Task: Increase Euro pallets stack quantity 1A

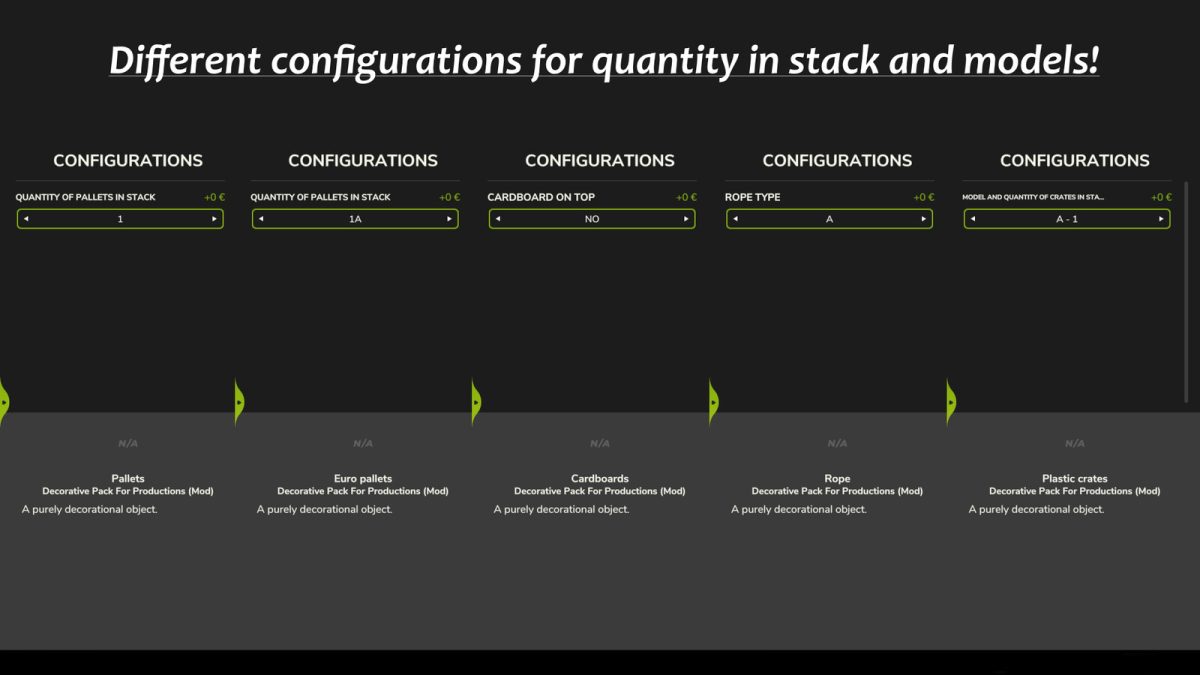Action: point(449,219)
